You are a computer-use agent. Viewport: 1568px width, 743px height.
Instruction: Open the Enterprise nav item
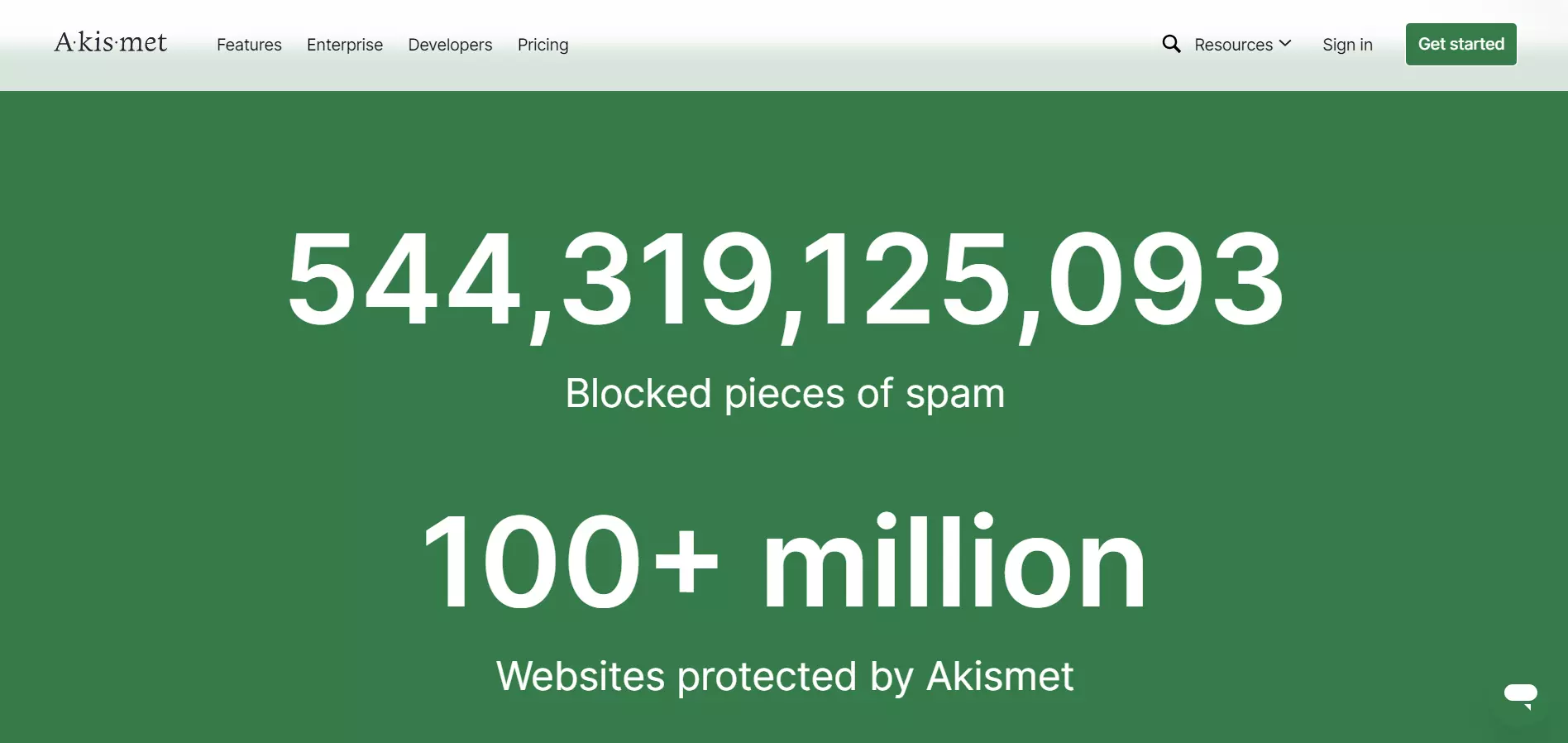pyautogui.click(x=345, y=45)
